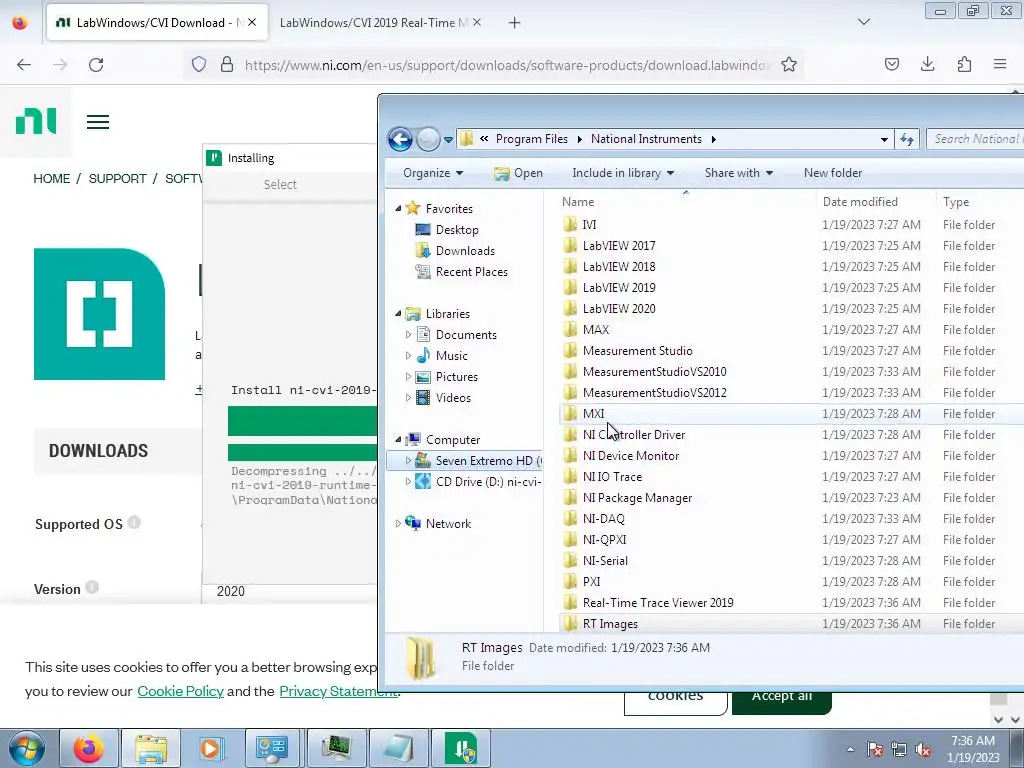Click Accept all cookies button
This screenshot has width=1024, height=768.
[x=781, y=697]
